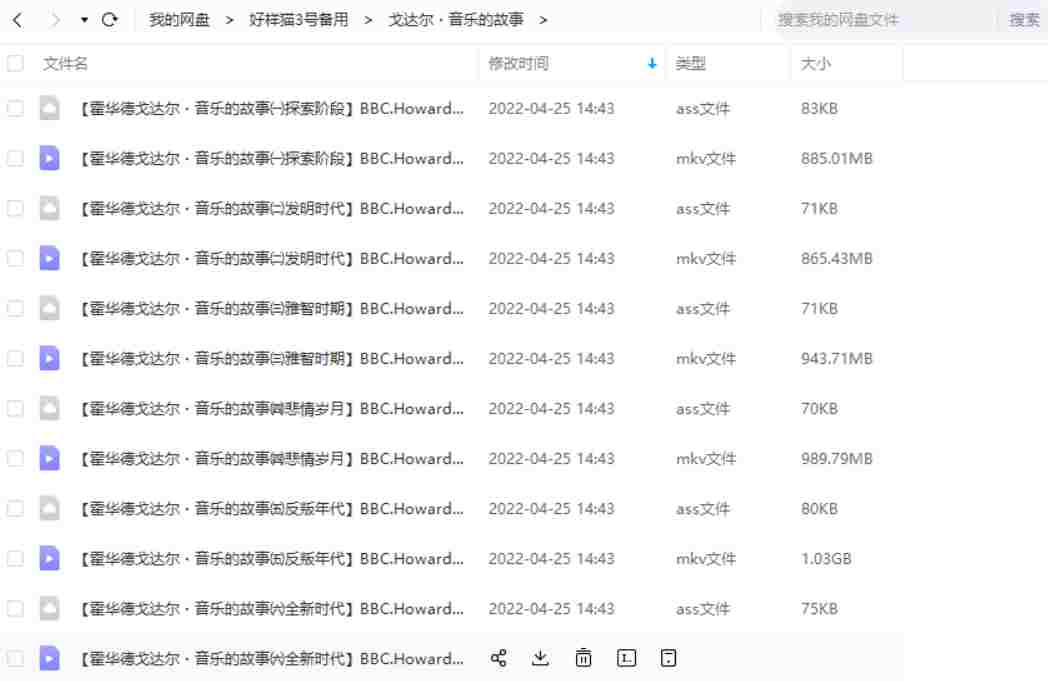Open the navigation history dropdown arrow

pyautogui.click(x=84, y=20)
